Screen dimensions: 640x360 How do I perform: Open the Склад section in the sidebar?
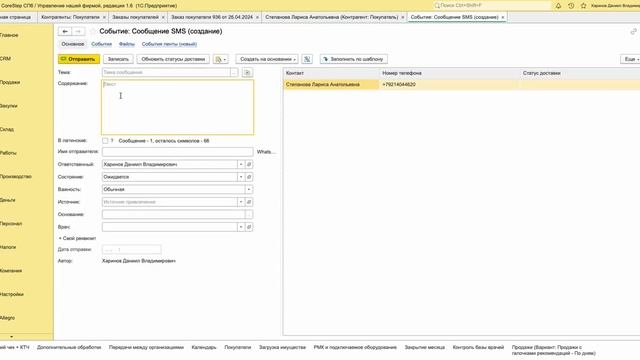(7, 129)
